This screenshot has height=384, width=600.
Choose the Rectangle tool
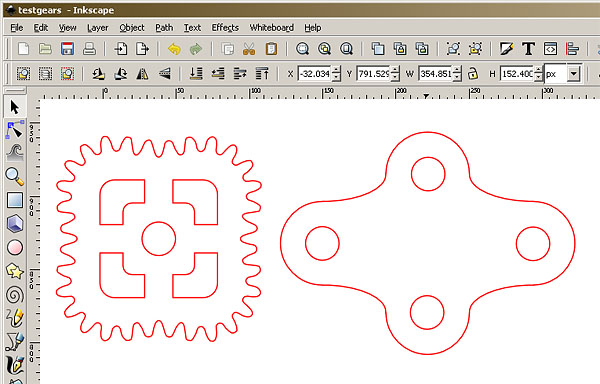tap(15, 200)
